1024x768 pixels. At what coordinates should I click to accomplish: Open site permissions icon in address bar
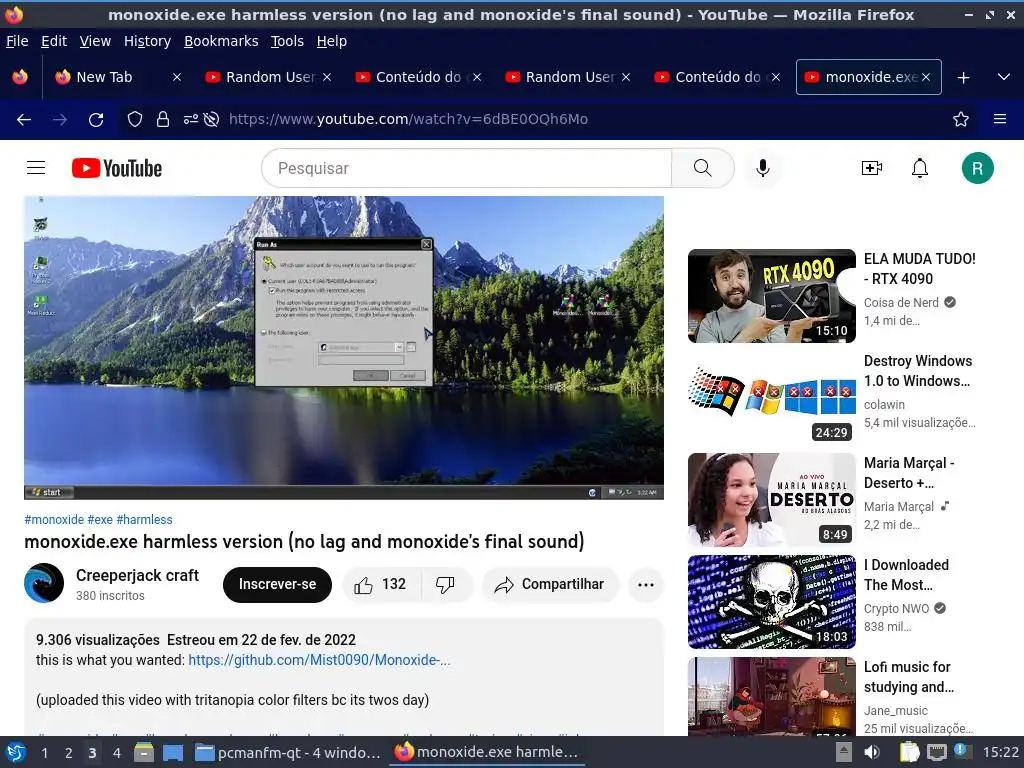190,120
